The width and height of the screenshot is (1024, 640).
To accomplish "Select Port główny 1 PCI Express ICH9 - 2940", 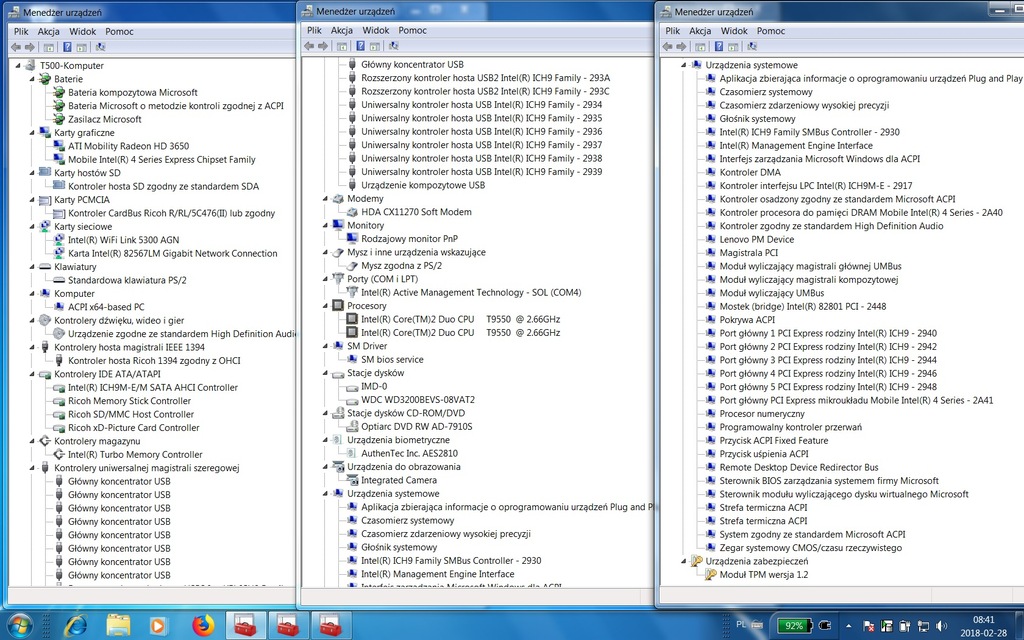I will point(828,333).
